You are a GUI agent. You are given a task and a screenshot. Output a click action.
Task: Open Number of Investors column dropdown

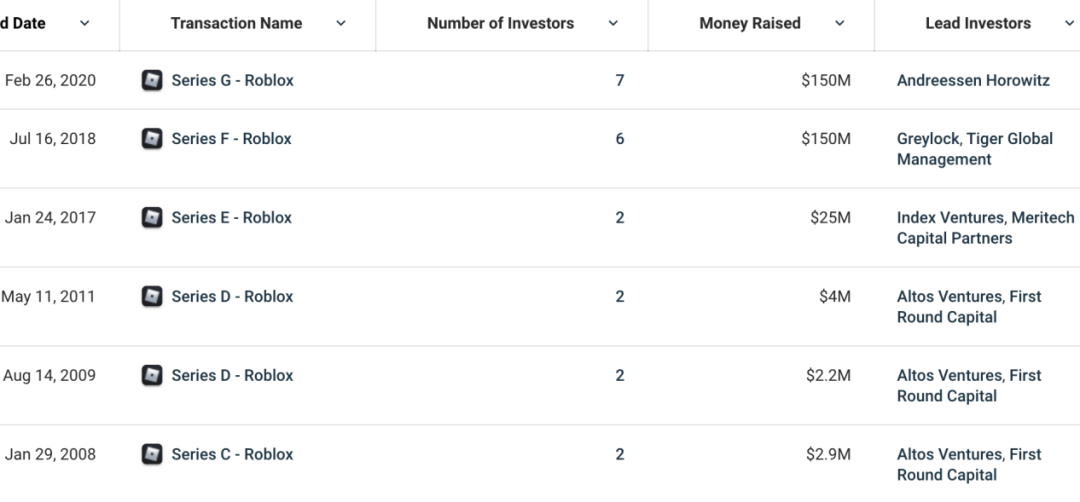(613, 24)
